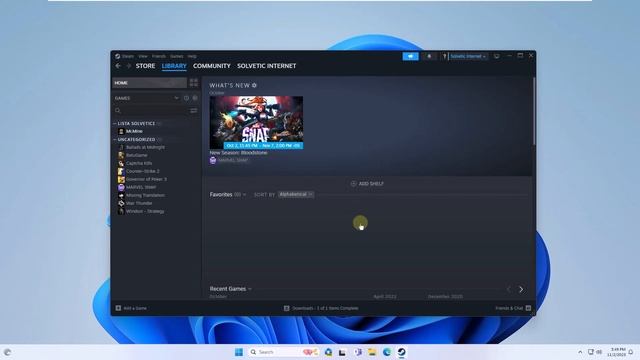Open the View menu
The width and height of the screenshot is (640, 360).
pos(143,56)
